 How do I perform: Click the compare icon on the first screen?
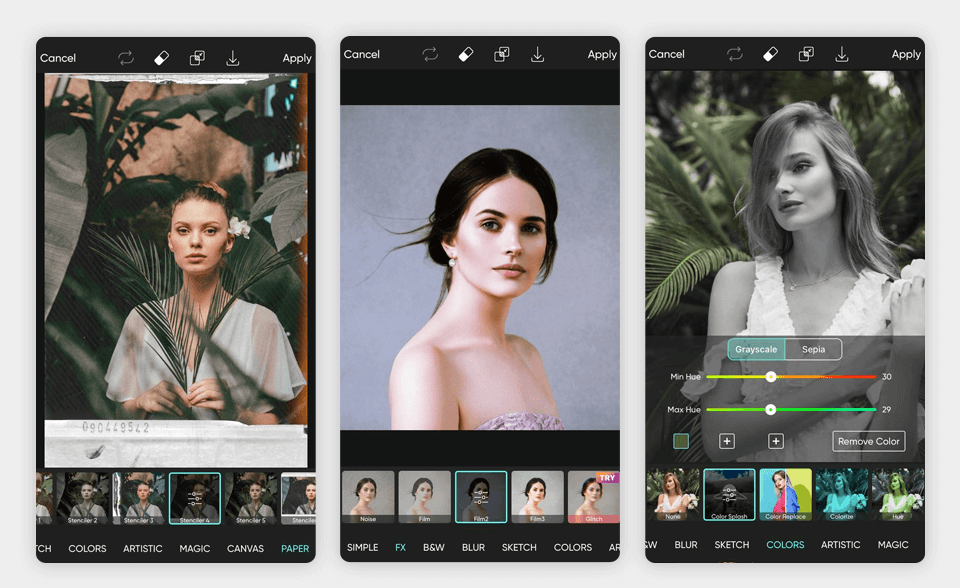click(197, 57)
